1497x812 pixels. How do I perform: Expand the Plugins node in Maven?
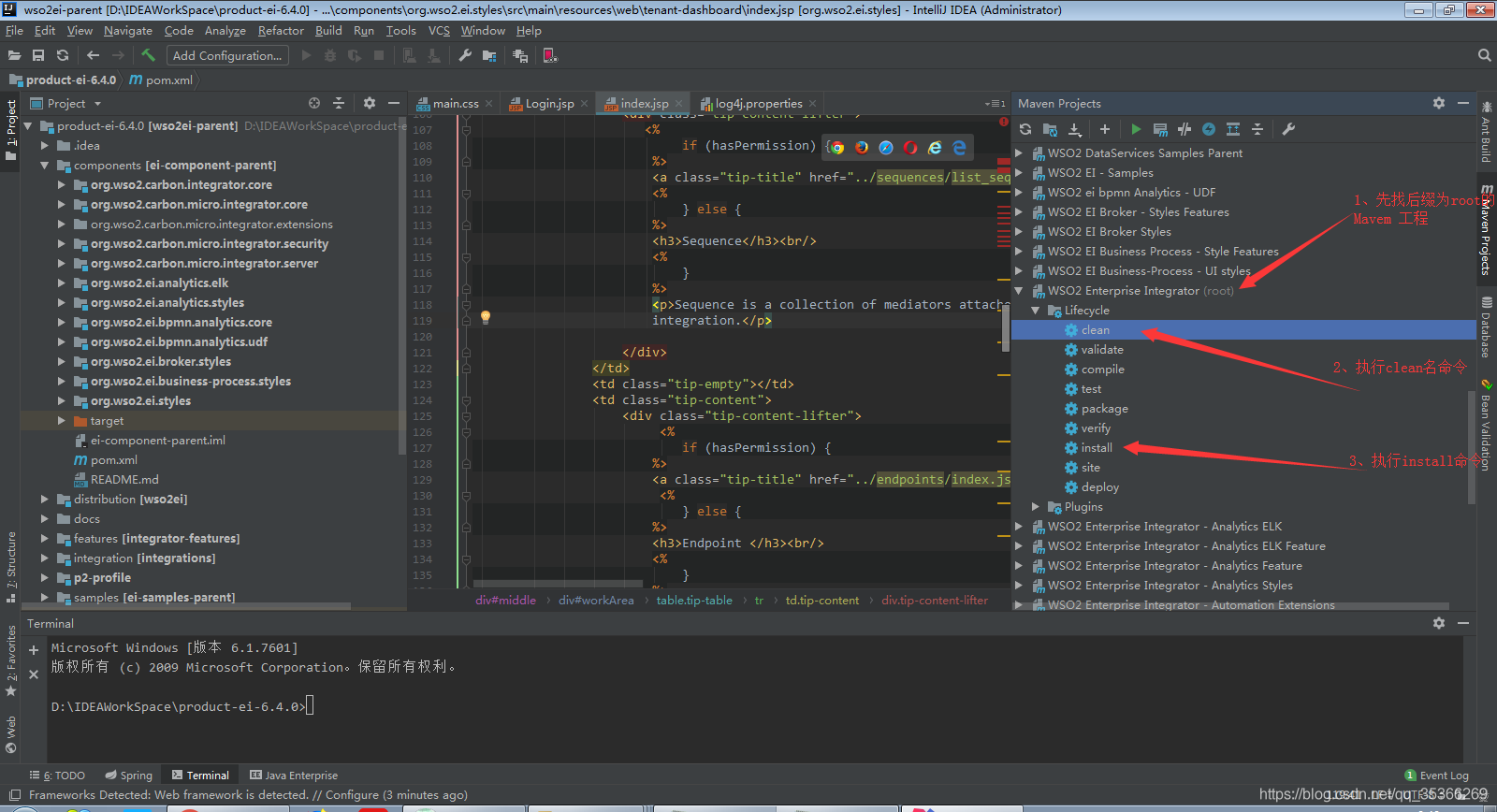point(1036,507)
